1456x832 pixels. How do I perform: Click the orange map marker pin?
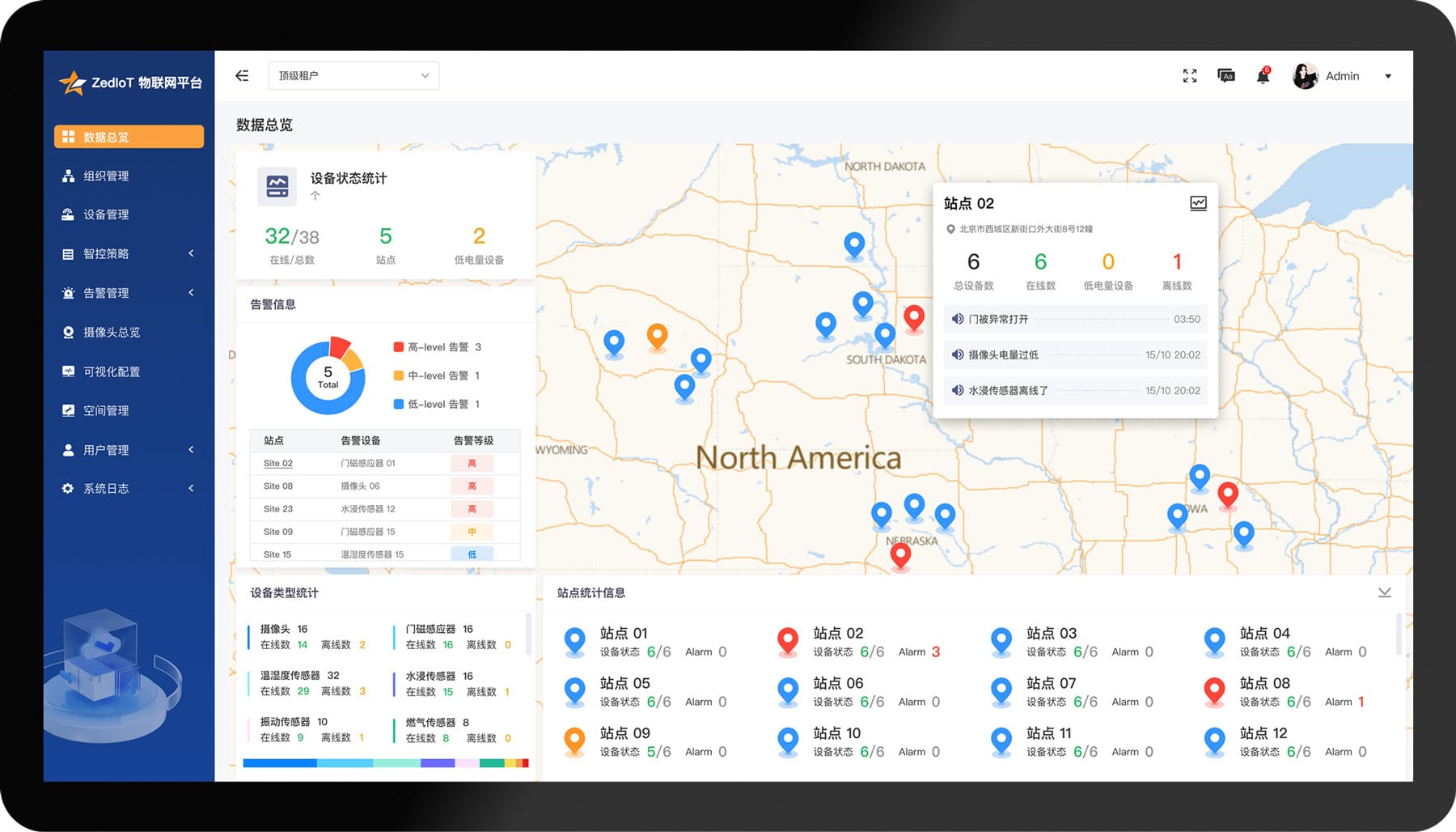click(657, 335)
